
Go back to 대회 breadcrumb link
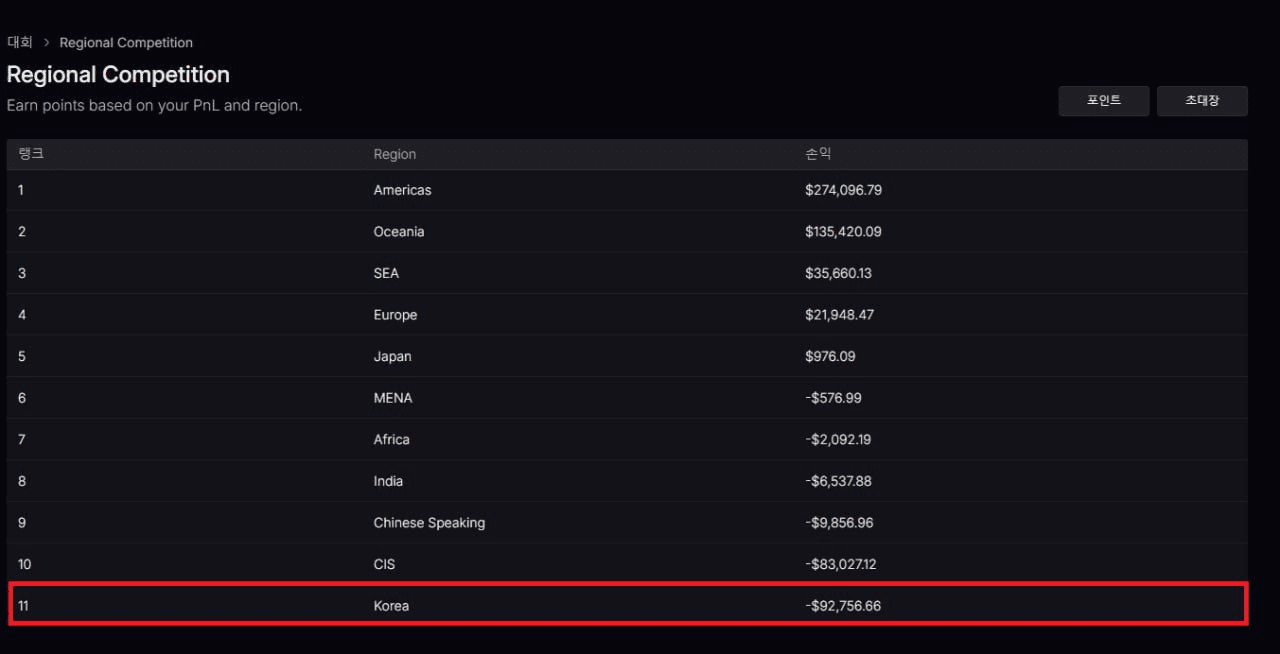pyautogui.click(x=20, y=43)
